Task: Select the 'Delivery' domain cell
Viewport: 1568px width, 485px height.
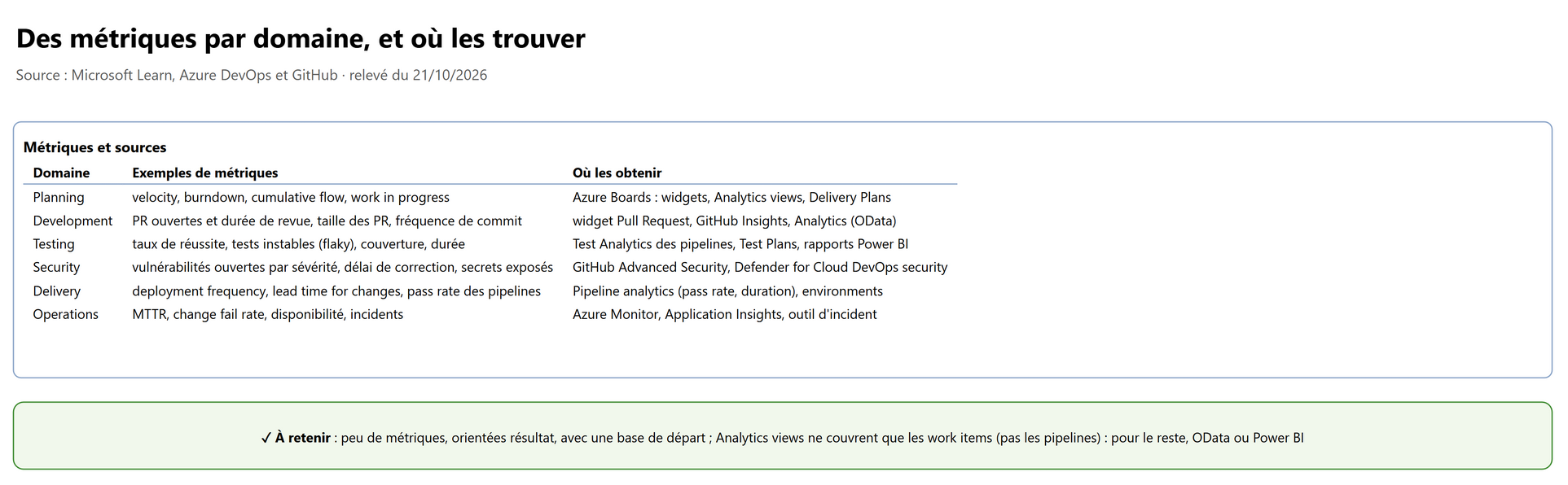Action: pyautogui.click(x=57, y=291)
